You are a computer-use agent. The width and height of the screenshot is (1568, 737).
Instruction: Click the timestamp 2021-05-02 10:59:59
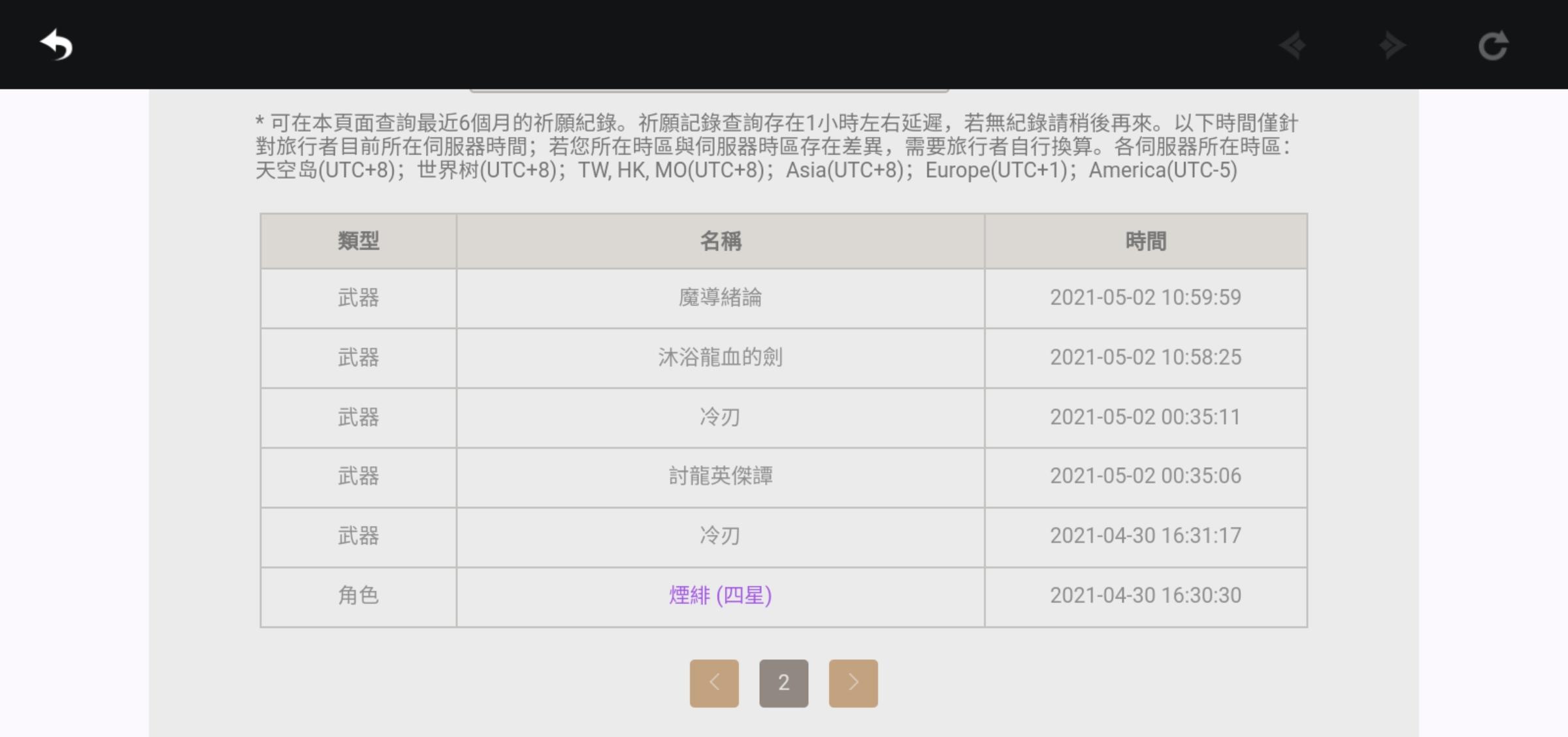click(1145, 298)
